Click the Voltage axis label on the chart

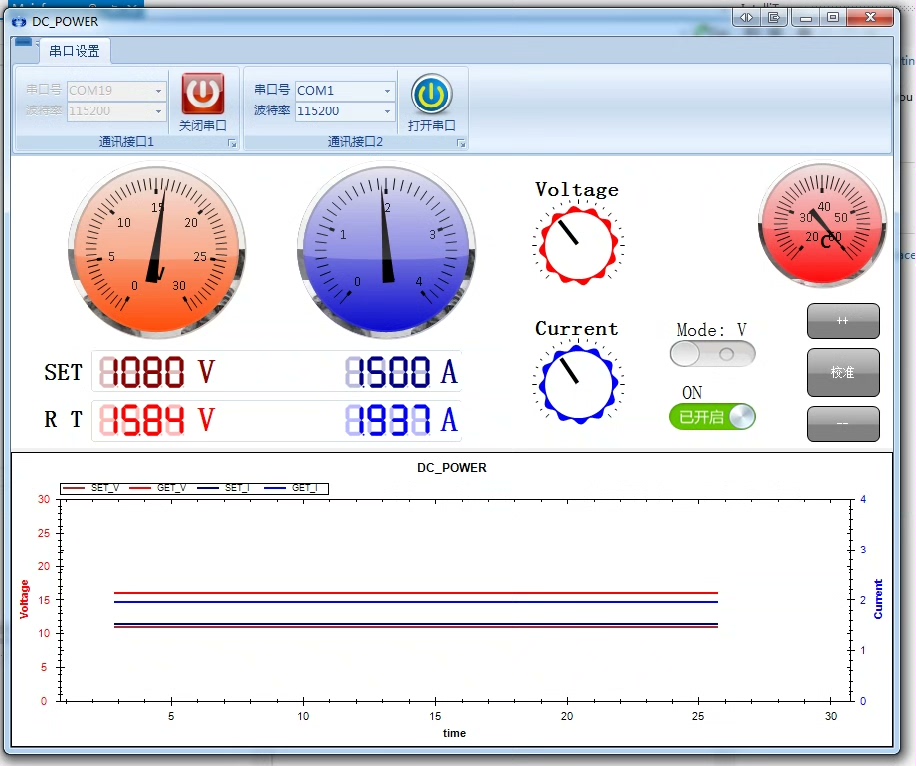pyautogui.click(x=24, y=599)
